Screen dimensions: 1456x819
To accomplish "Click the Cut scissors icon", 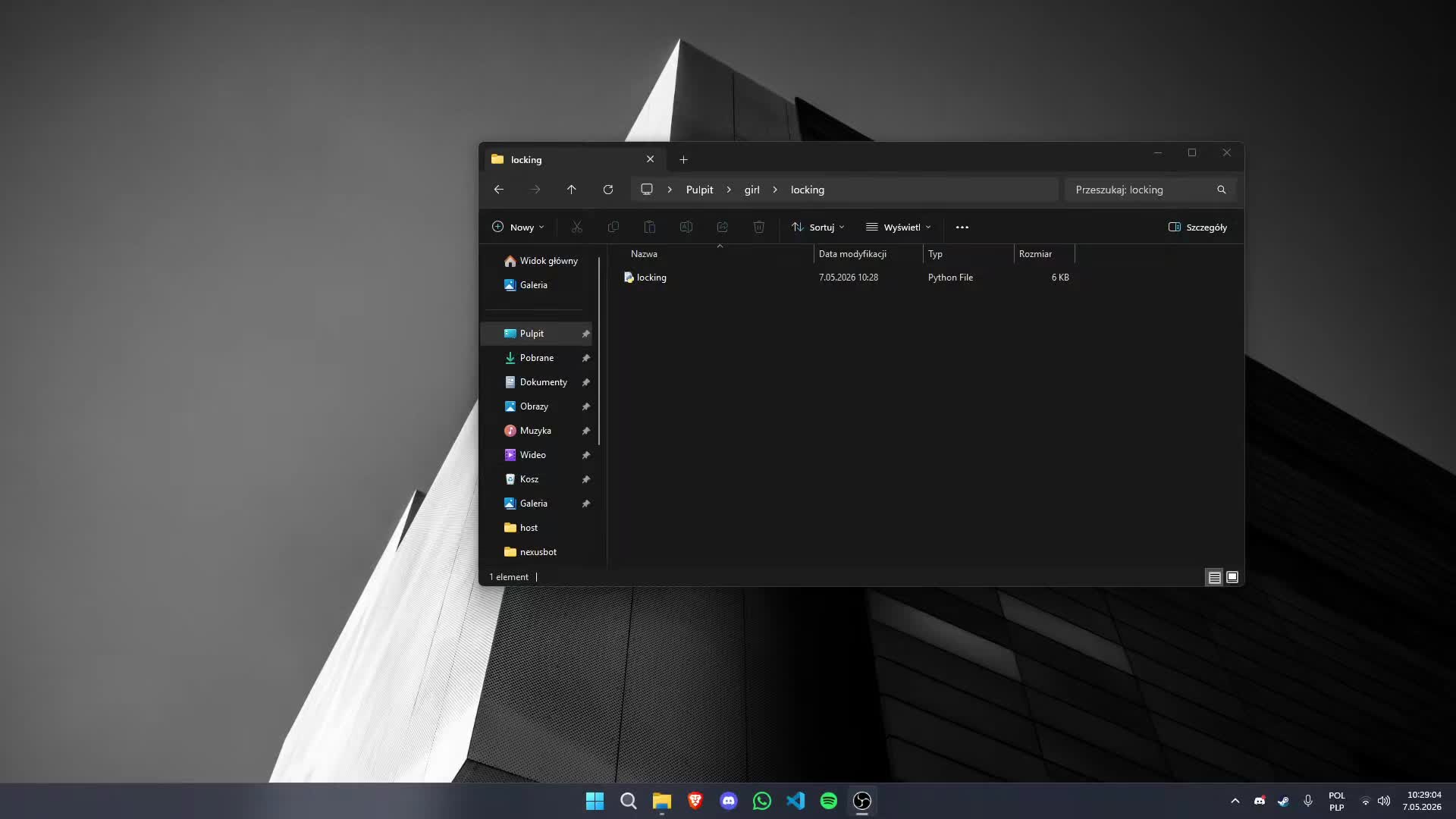I will [x=577, y=227].
